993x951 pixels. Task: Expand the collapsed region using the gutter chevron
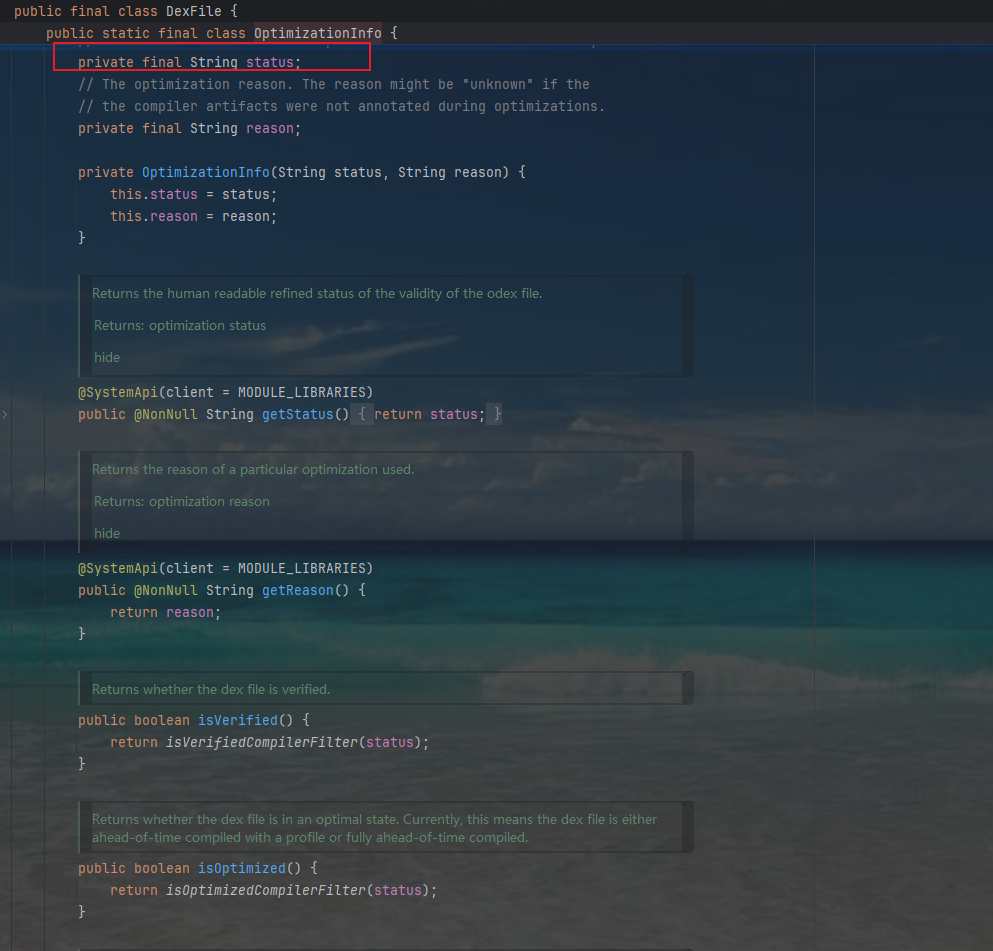(6, 412)
